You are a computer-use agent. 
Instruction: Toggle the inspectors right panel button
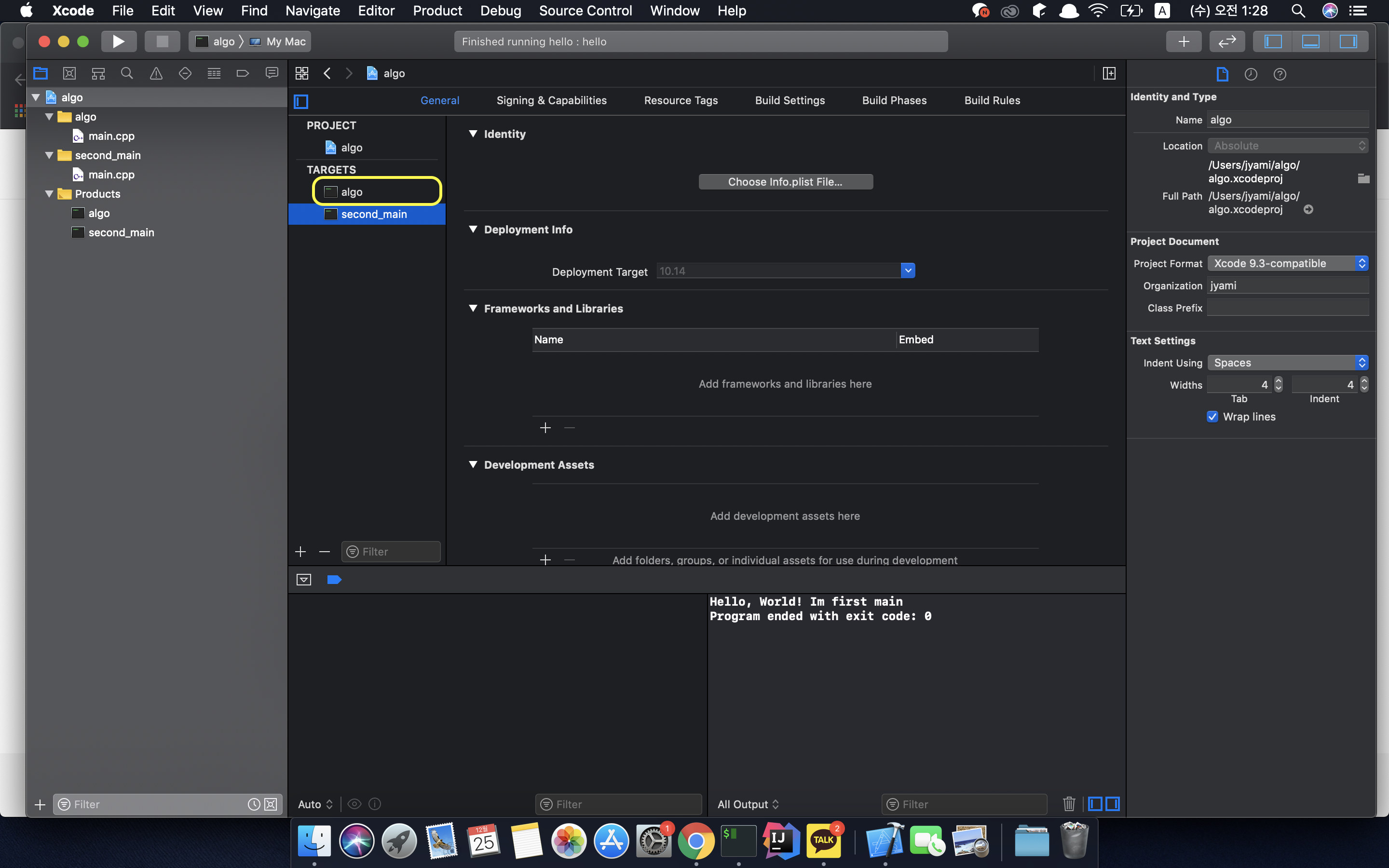(1348, 41)
